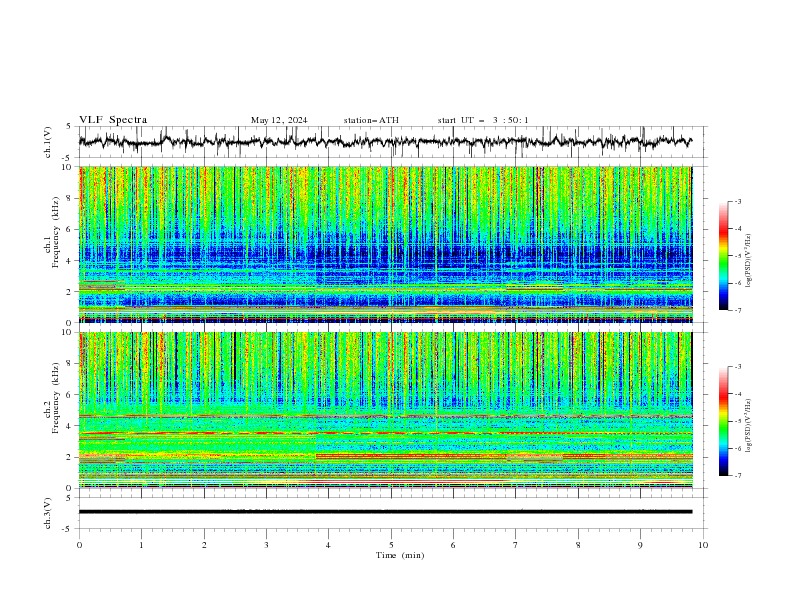Click the ch.2 spectrogram "6" kHz tick label
This screenshot has height=612, width=792.
point(69,395)
